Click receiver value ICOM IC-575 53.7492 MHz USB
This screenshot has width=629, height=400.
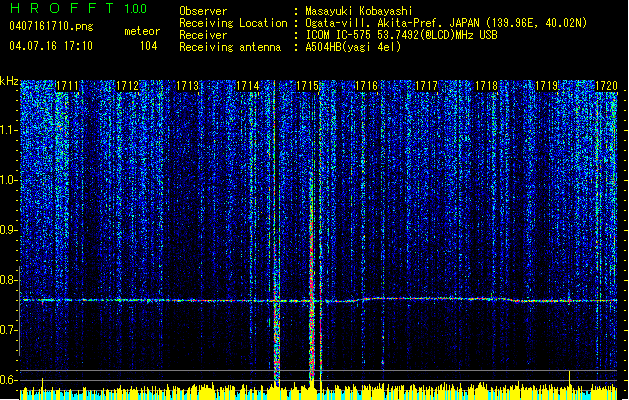click(401, 35)
